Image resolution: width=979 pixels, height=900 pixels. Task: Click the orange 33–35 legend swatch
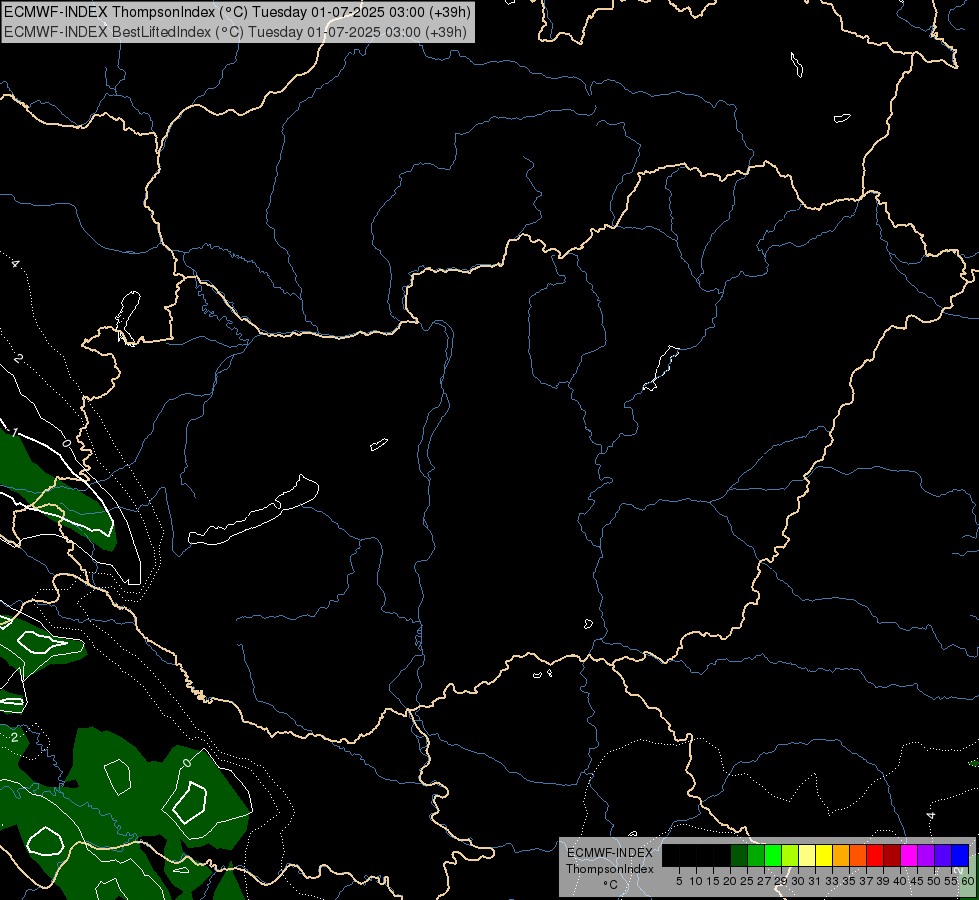[840, 856]
